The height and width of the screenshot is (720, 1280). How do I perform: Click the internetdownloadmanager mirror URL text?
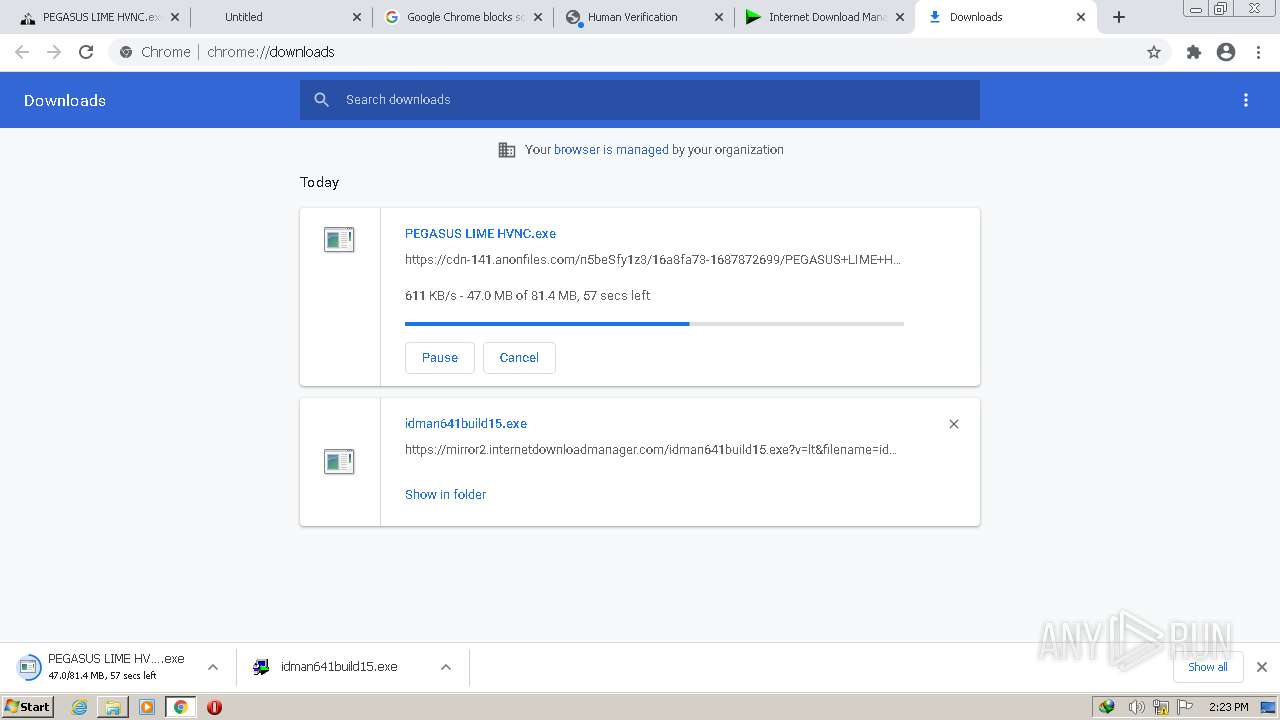651,450
